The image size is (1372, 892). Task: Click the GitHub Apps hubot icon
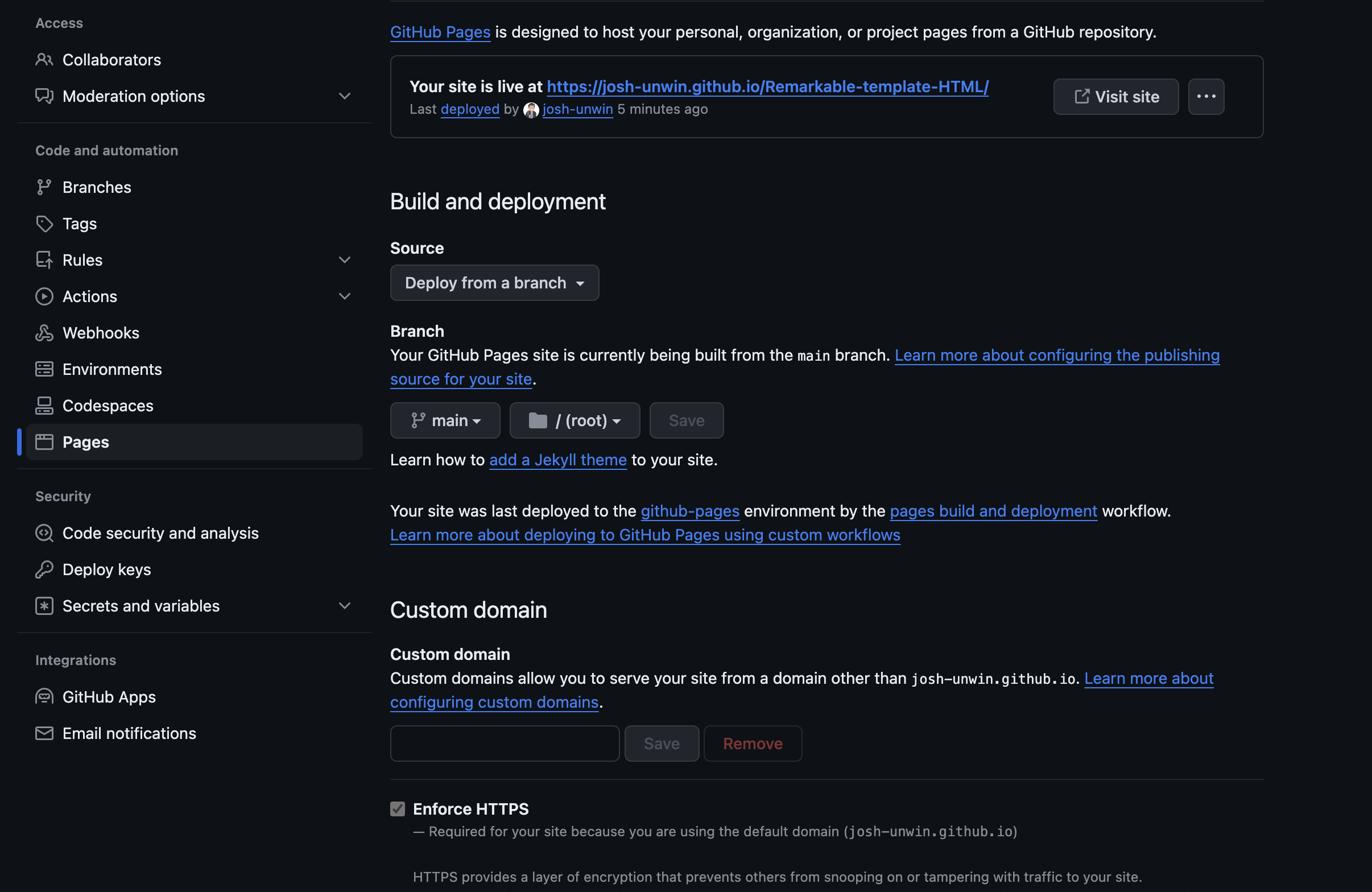[x=44, y=696]
